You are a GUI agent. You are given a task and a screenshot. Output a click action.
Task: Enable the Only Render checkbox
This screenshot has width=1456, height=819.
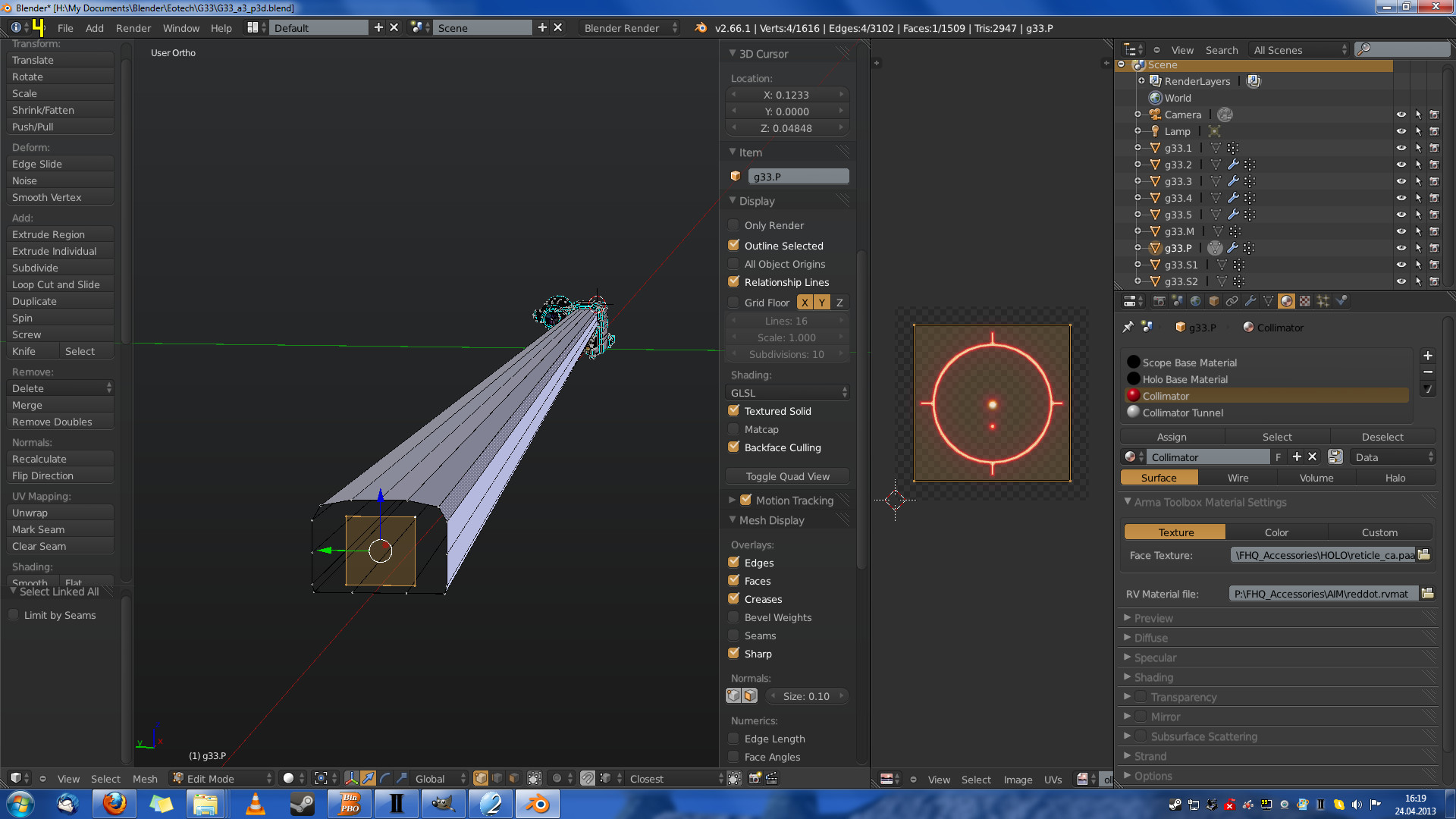tap(733, 225)
